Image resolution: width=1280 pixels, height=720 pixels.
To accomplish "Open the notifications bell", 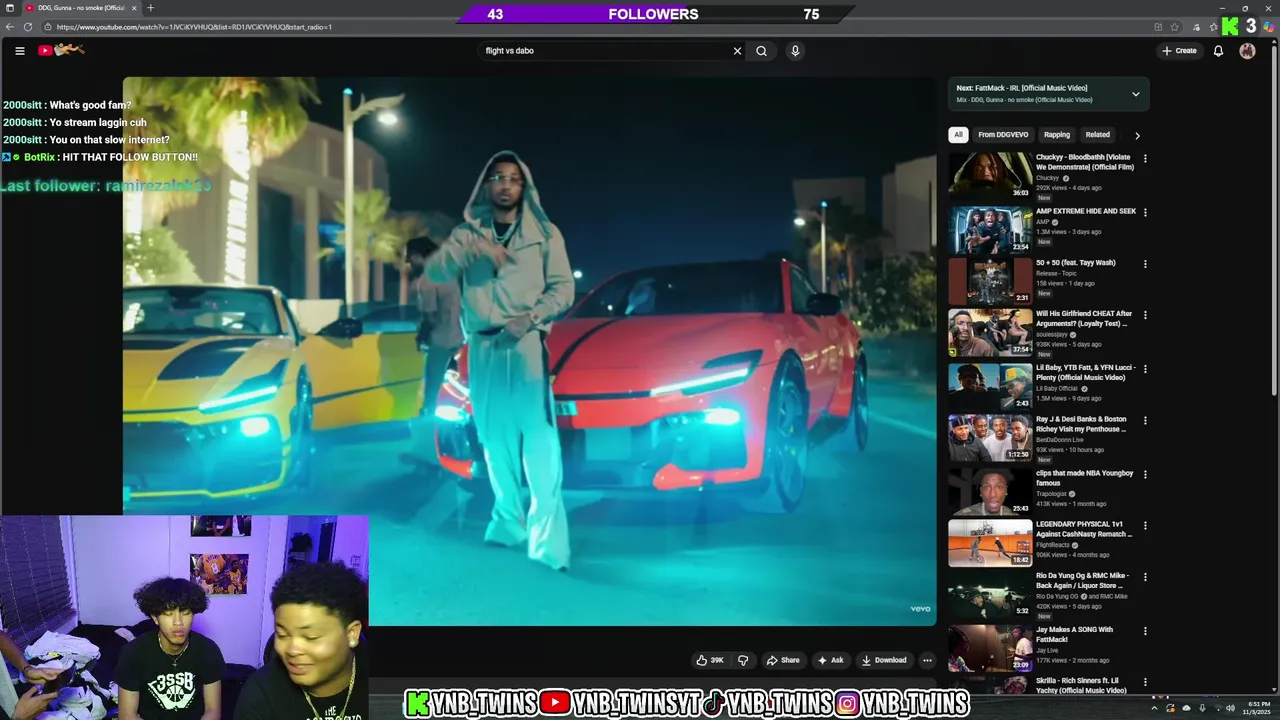I will (1218, 50).
